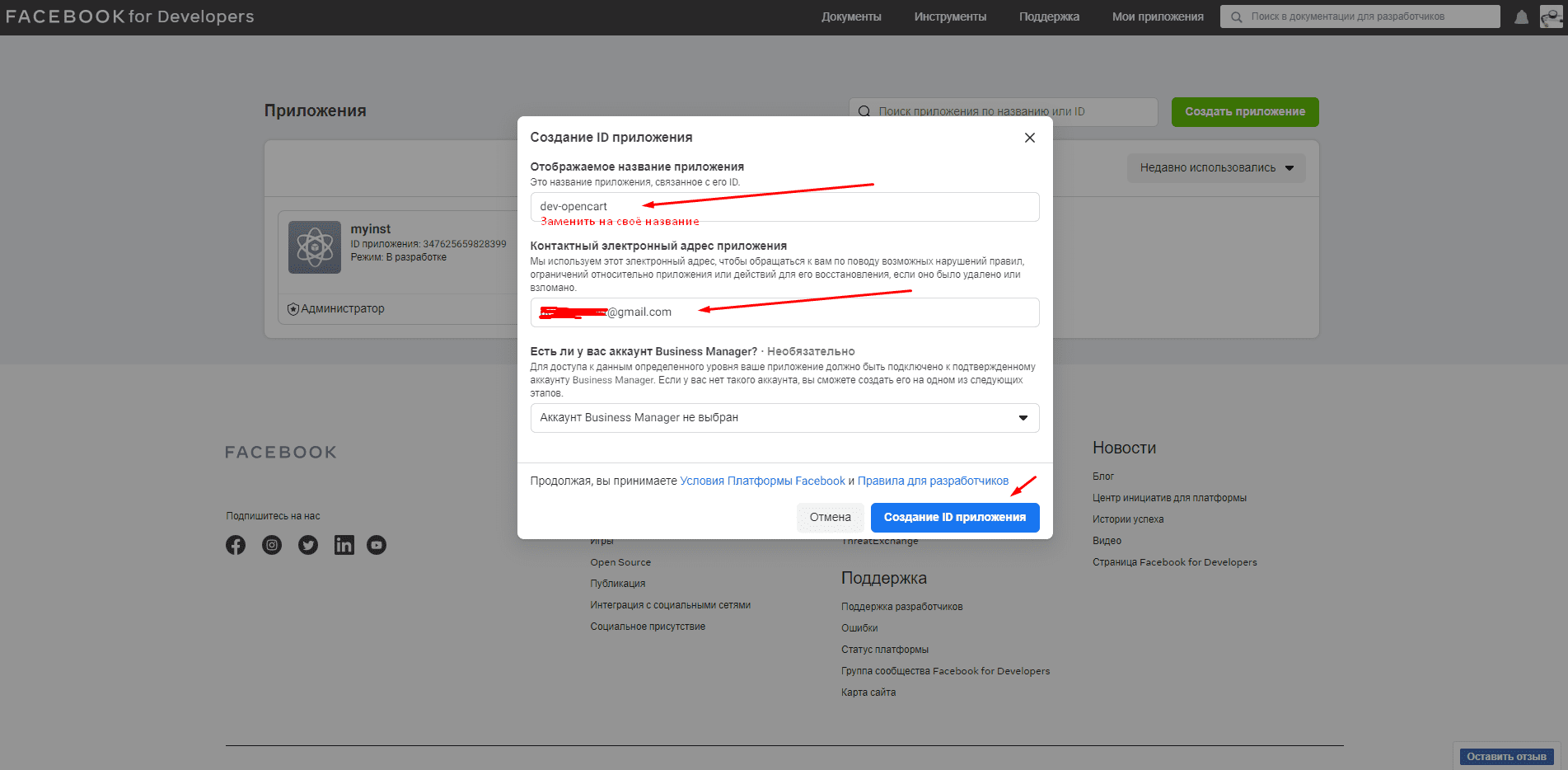Open the 'Недавно использовались' sort dropdown
This screenshot has height=770, width=1568.
click(1216, 168)
